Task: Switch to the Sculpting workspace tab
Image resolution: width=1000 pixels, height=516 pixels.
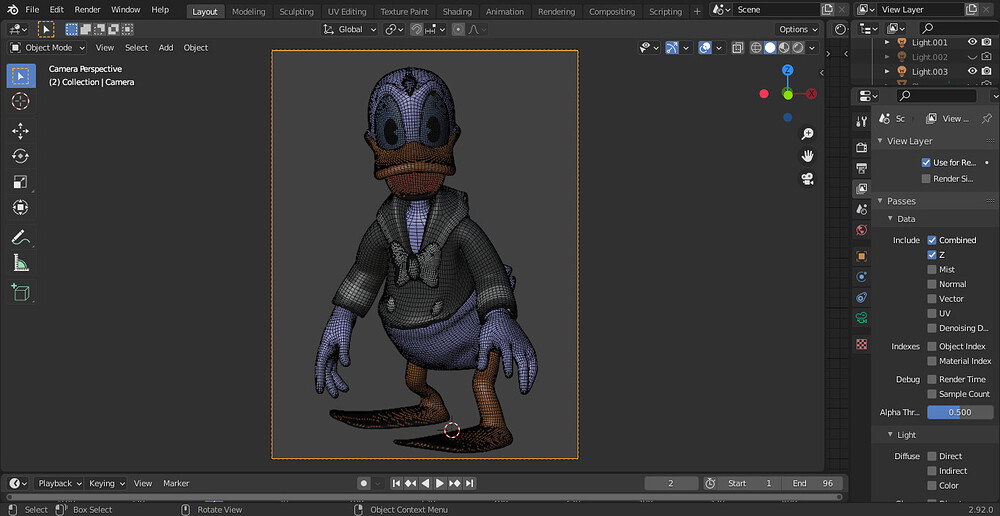Action: (x=297, y=11)
